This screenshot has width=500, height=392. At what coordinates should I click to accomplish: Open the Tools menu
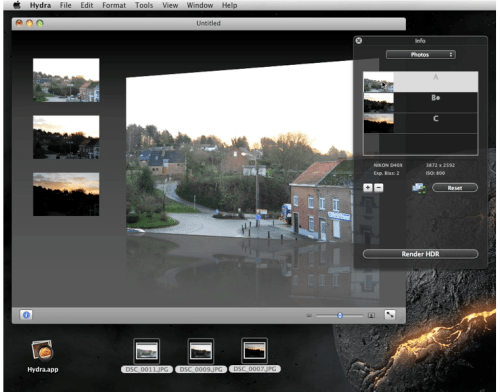click(144, 5)
